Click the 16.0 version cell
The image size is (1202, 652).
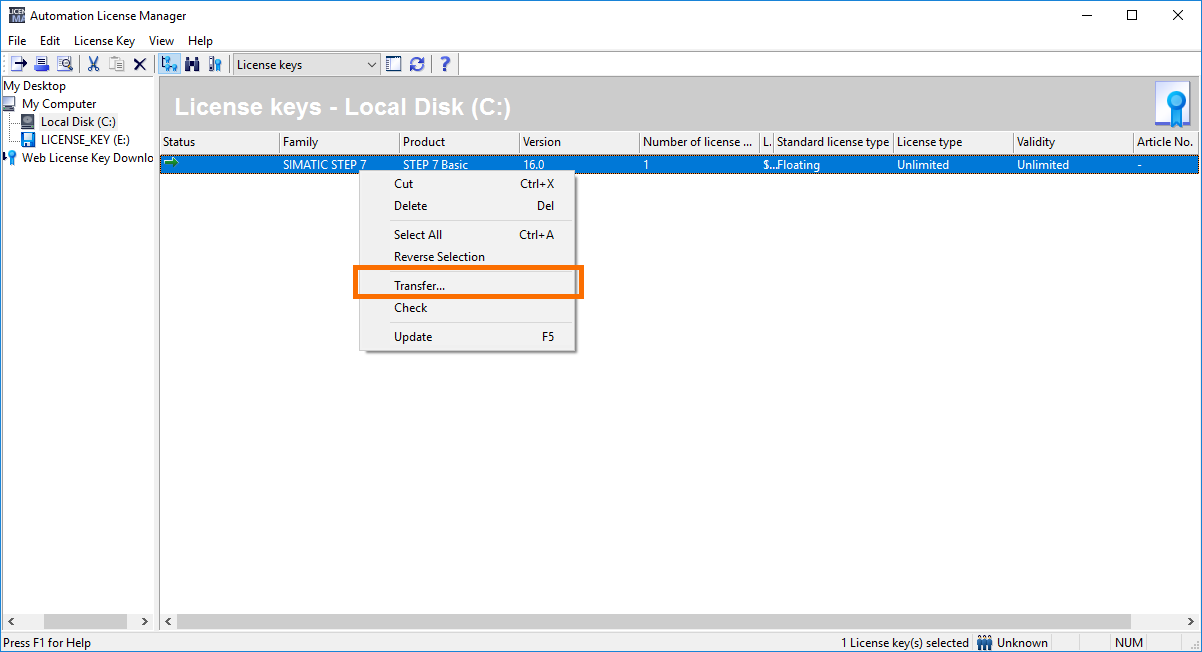pos(534,165)
